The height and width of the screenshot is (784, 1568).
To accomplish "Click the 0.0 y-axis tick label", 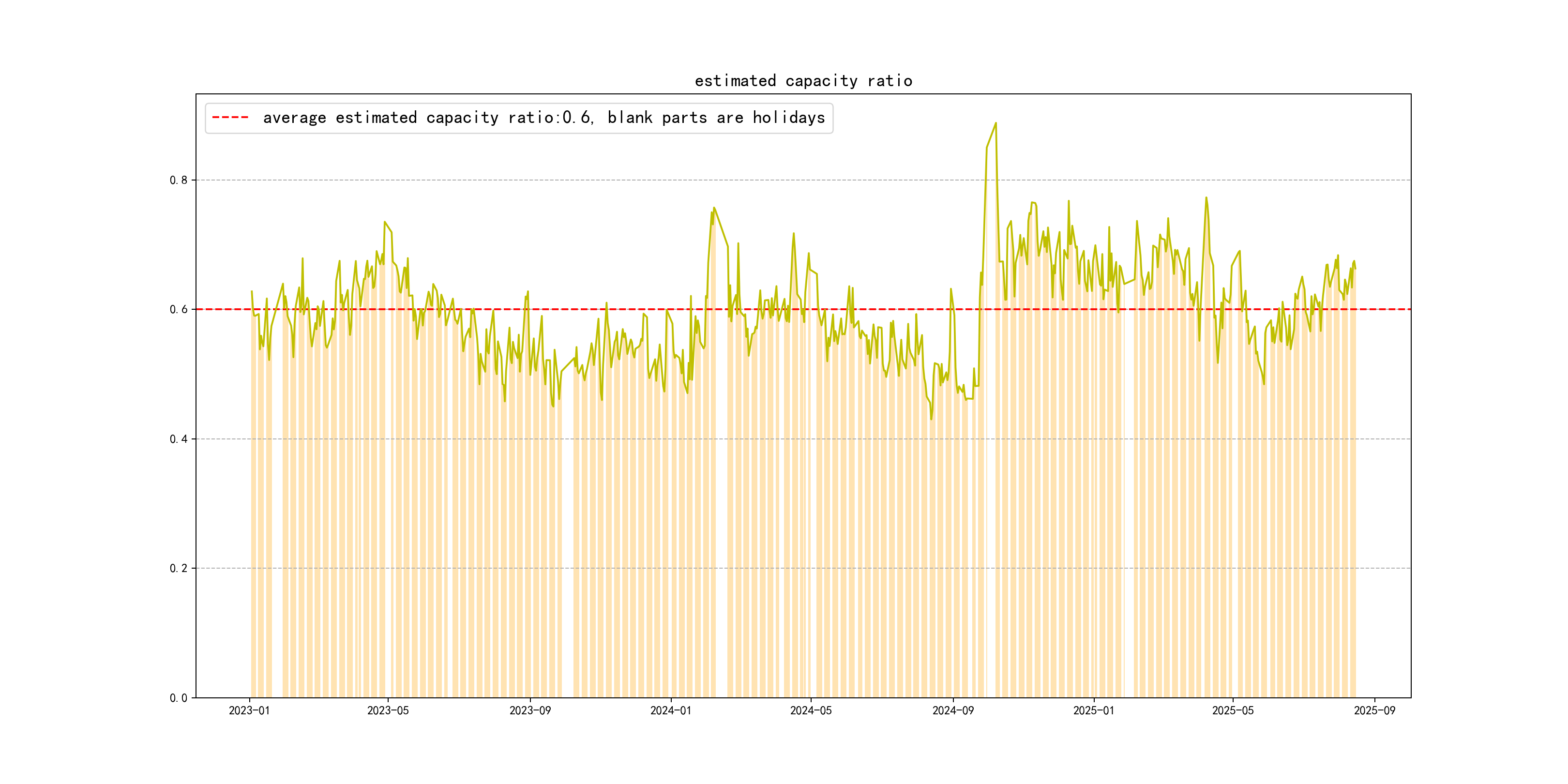I will click(179, 698).
